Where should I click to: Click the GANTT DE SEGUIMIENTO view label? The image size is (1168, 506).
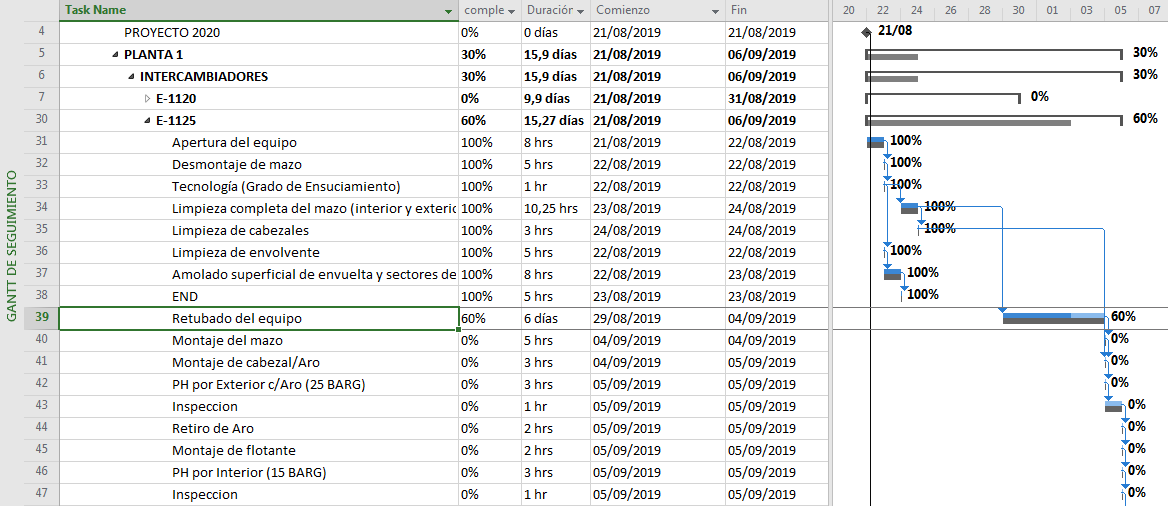[x=12, y=247]
